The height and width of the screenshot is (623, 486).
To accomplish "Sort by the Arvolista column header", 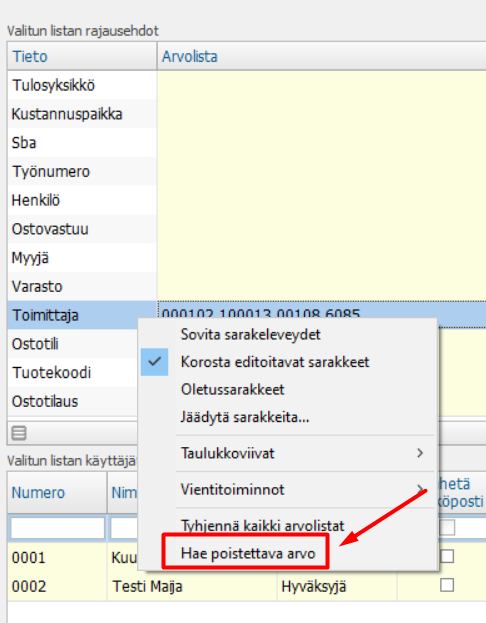I will pyautogui.click(x=321, y=56).
